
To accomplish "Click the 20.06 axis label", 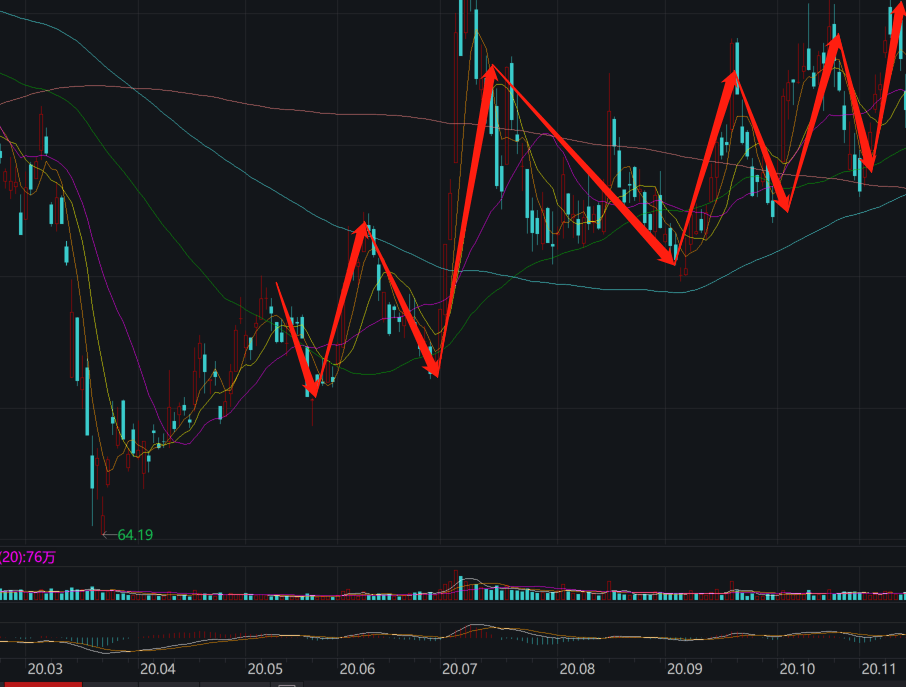I will click(357, 669).
